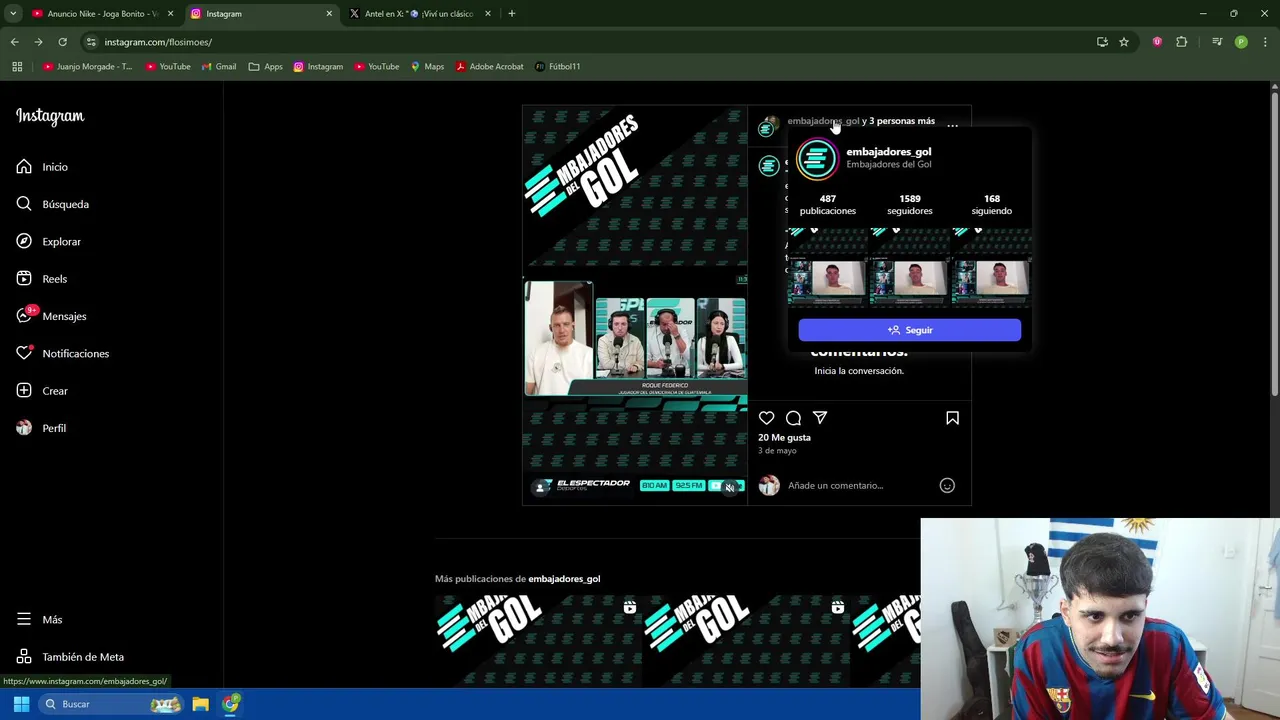Open the Chrome apps grid icon
Viewport: 1280px width, 720px height.
pyautogui.click(x=17, y=67)
